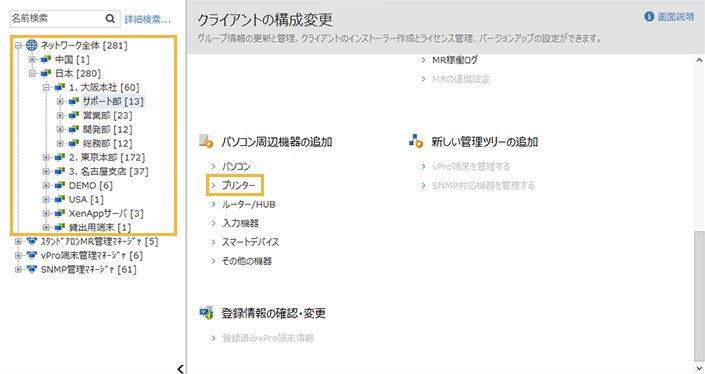This screenshot has height=374, width=705.
Task: Expand the 3. 名古屋支店 [37] node
Action: click(46, 171)
